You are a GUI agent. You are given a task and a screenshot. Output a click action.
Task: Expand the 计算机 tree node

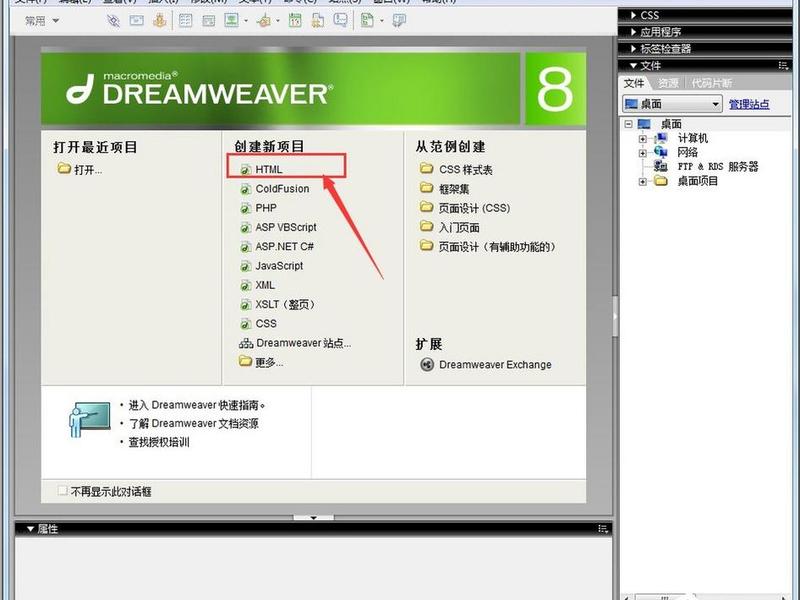click(x=643, y=138)
